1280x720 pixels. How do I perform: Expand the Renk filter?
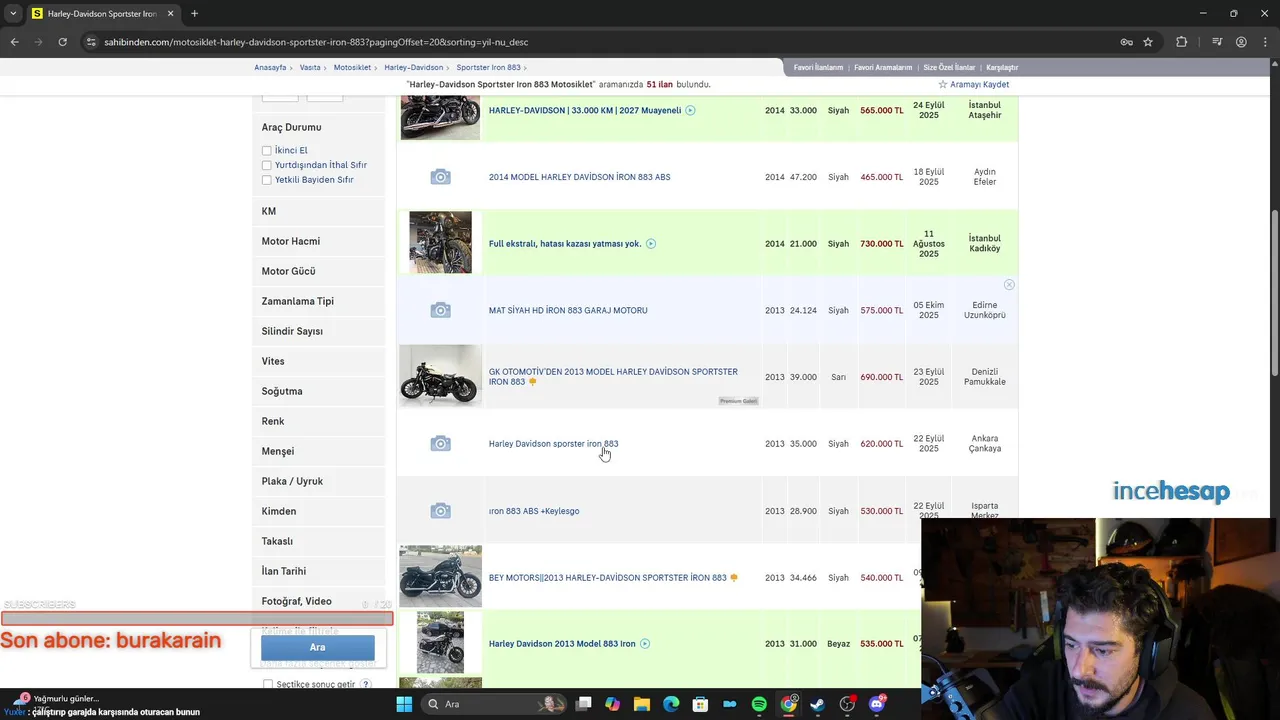(x=318, y=421)
